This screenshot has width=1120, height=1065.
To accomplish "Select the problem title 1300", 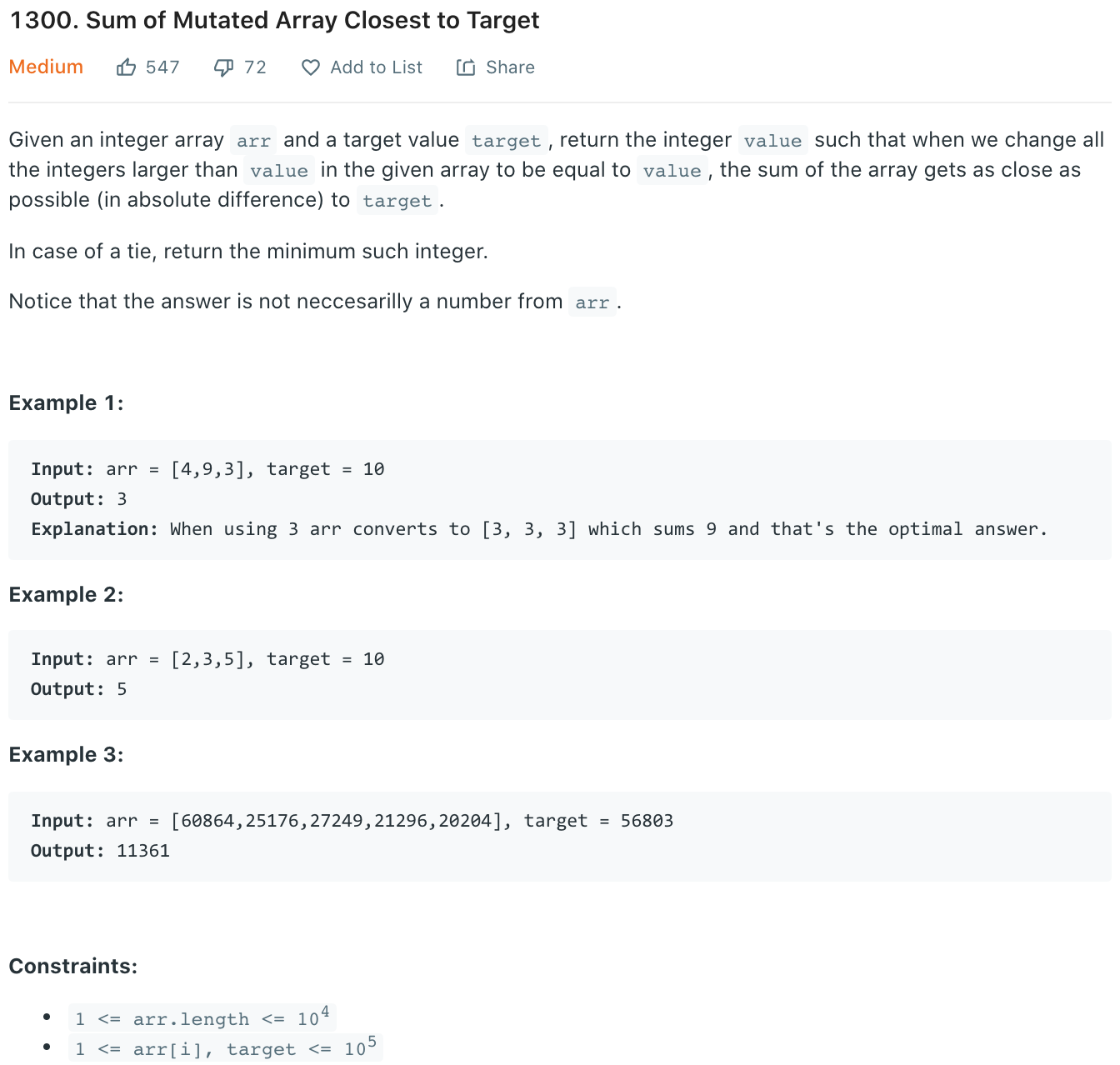I will [273, 19].
